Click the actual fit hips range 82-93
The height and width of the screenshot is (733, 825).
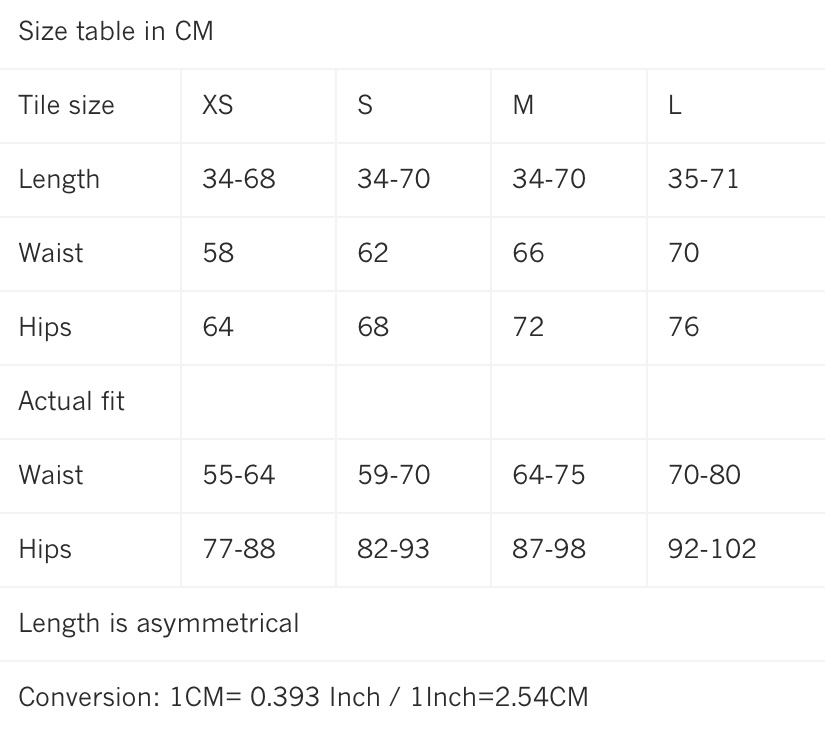coord(393,549)
